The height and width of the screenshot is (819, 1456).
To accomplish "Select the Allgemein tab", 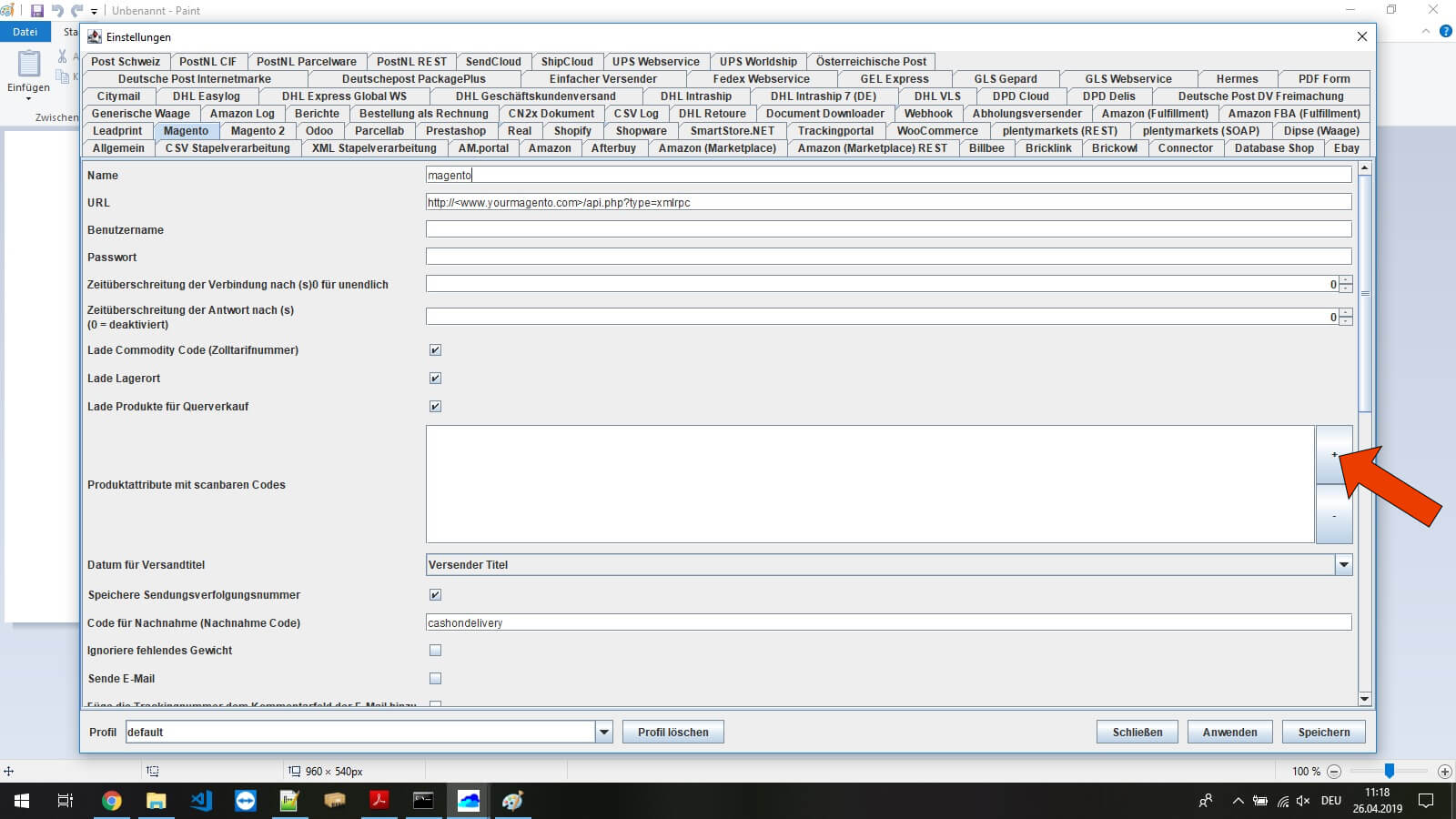I will tap(118, 148).
